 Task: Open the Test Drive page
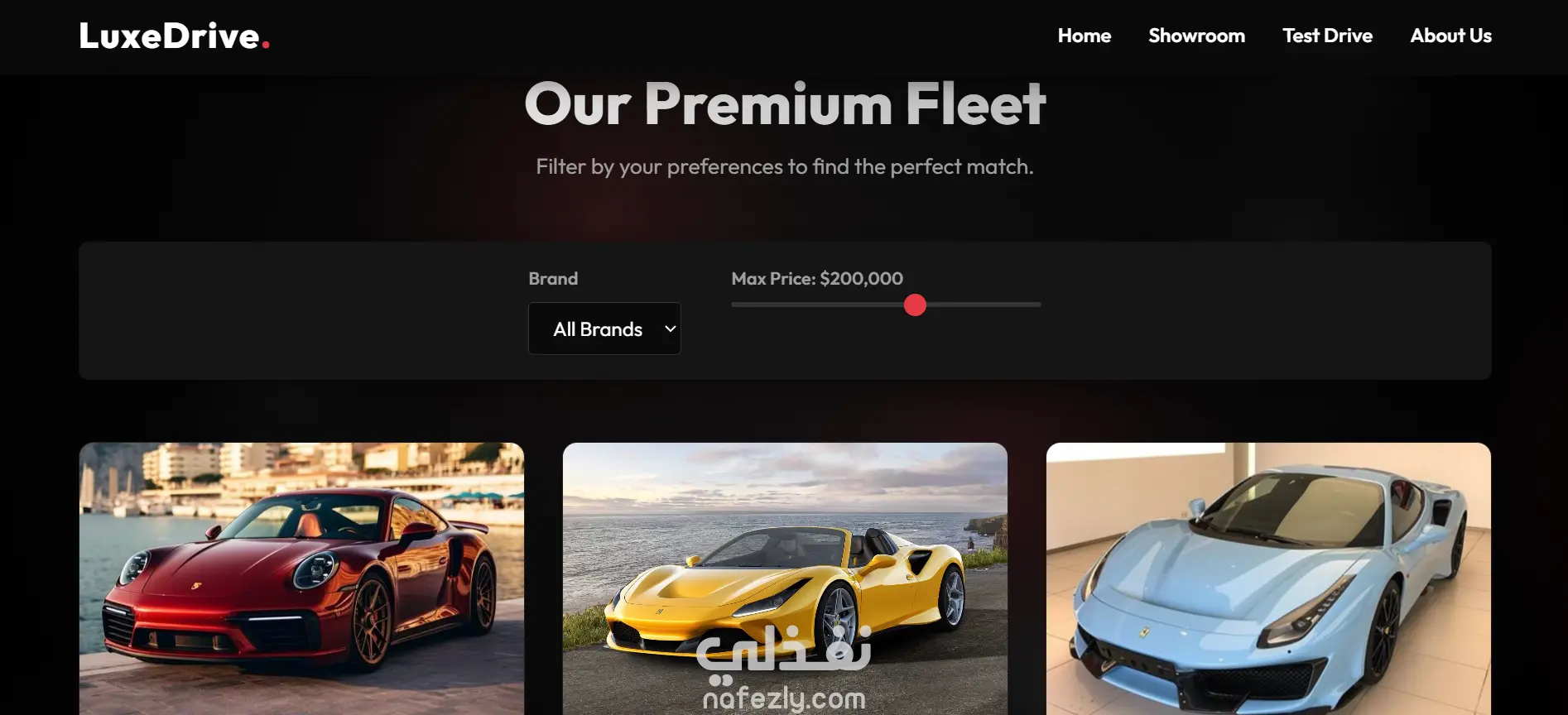coord(1327,36)
